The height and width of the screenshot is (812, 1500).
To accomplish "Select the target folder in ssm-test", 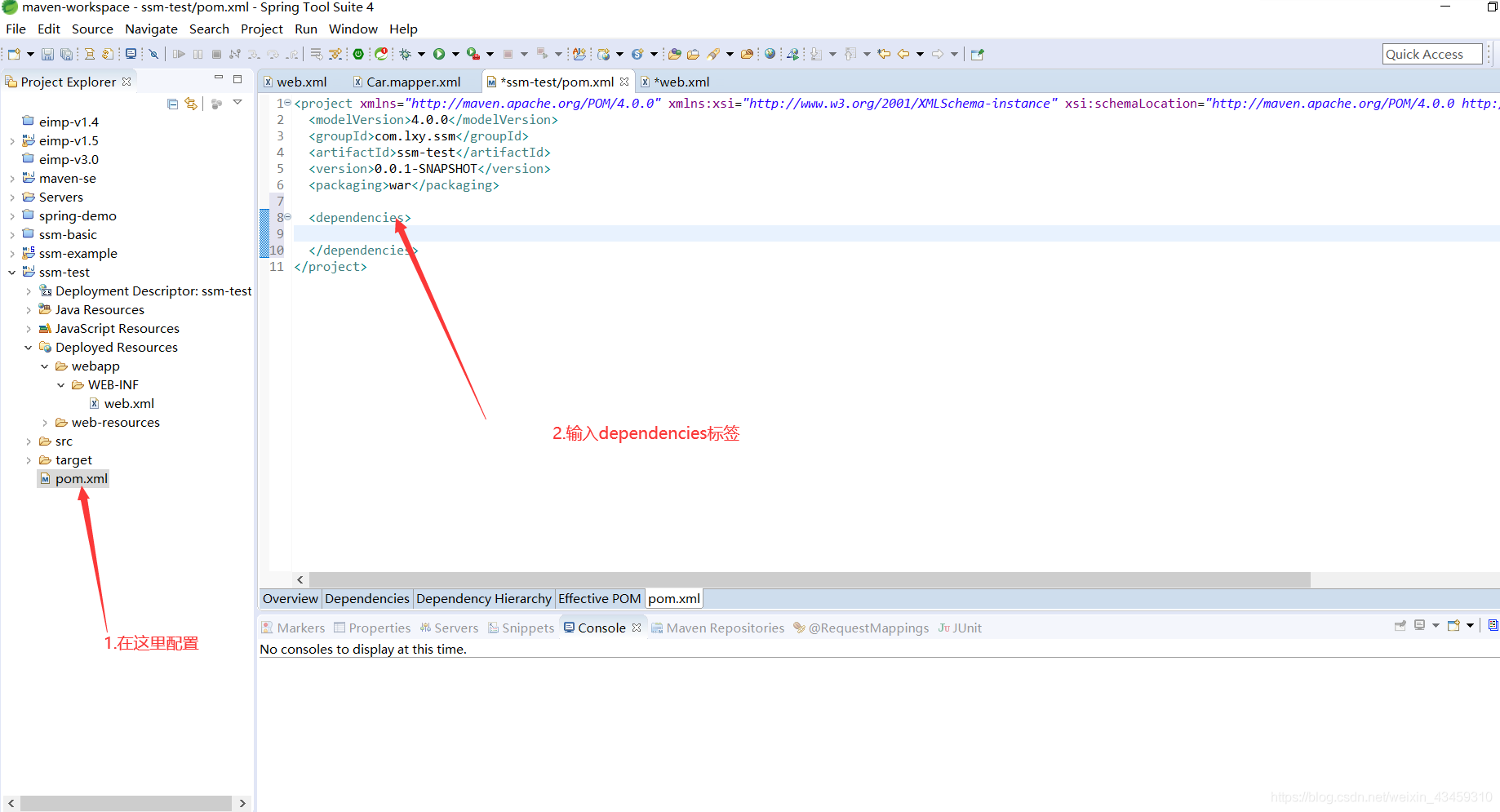I will pos(65,460).
